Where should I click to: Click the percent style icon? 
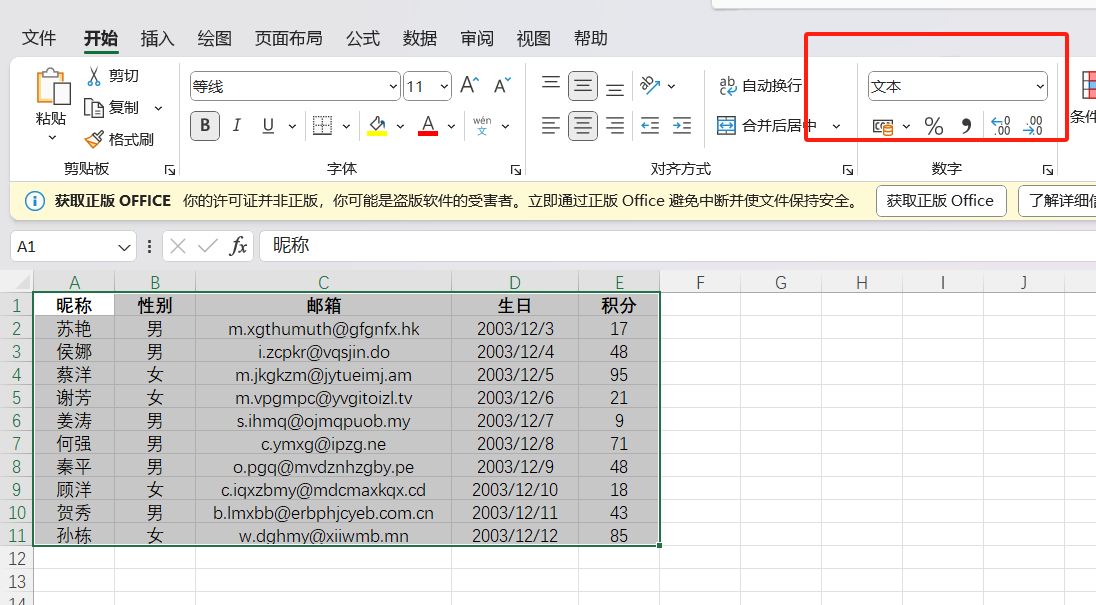click(933, 126)
